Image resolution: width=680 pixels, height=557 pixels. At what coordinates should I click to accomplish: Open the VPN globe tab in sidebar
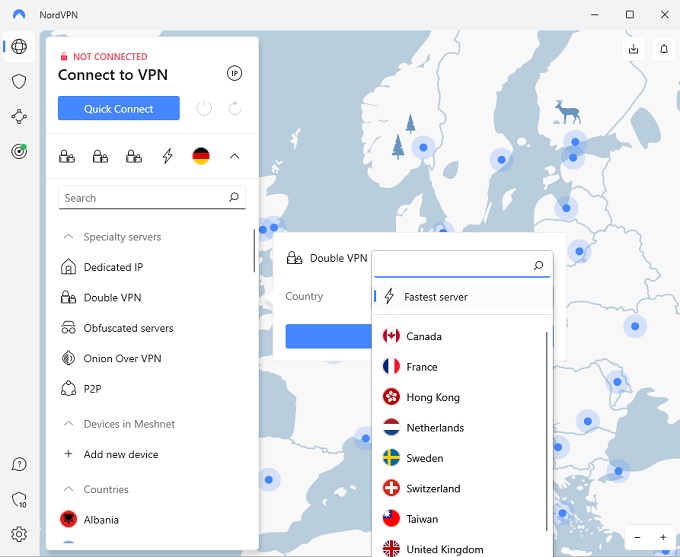(19, 46)
